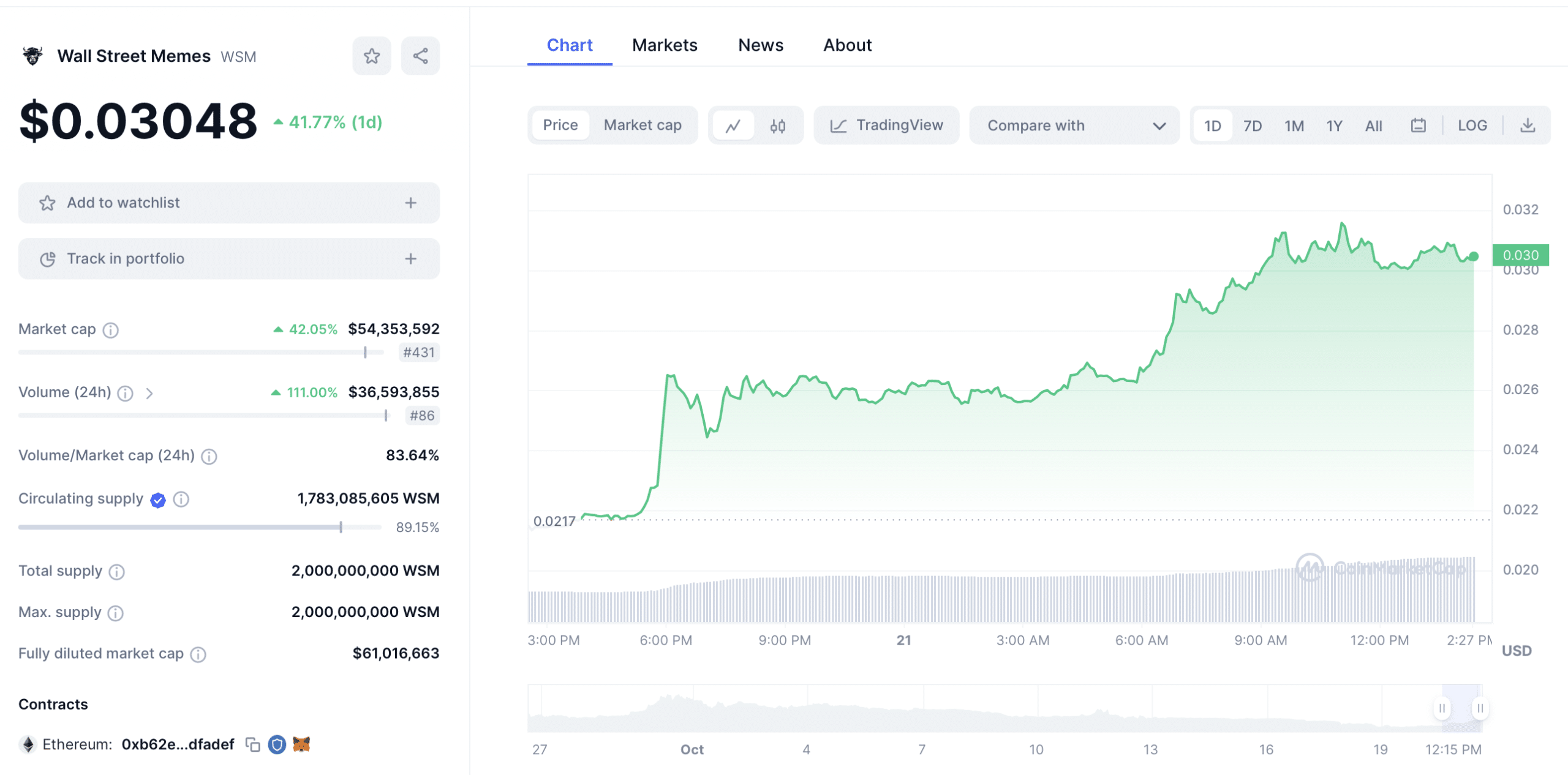Image resolution: width=1568 pixels, height=775 pixels.
Task: Switch to candlestick chart icon
Action: click(x=778, y=125)
